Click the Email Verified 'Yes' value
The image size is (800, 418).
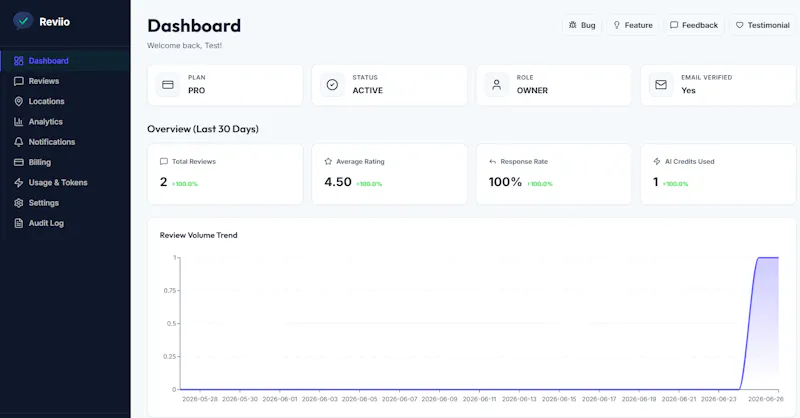pyautogui.click(x=688, y=90)
